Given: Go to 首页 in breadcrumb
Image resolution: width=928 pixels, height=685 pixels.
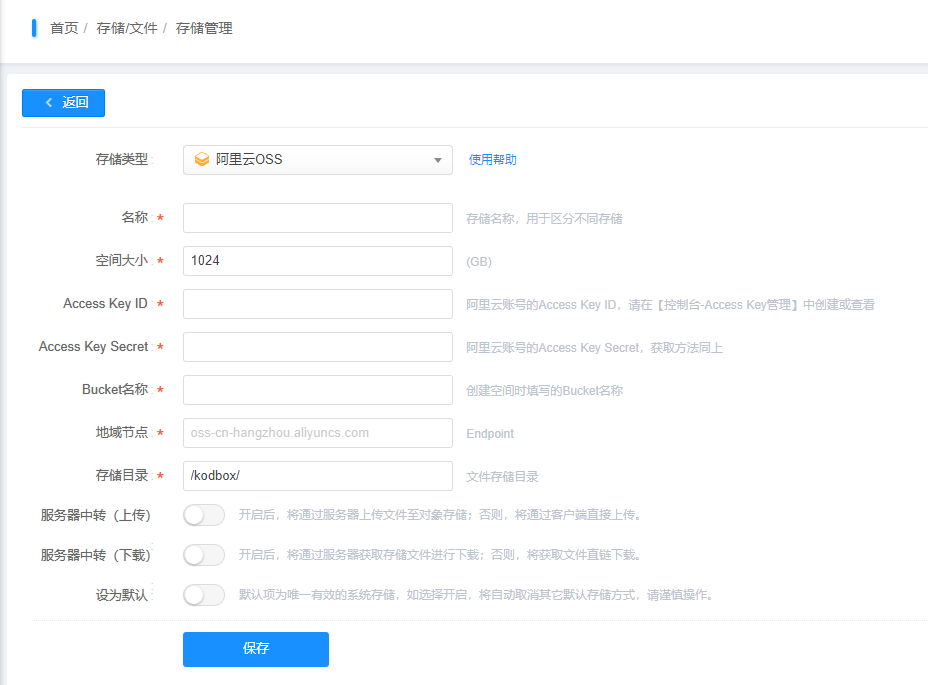Looking at the screenshot, I should click(64, 28).
